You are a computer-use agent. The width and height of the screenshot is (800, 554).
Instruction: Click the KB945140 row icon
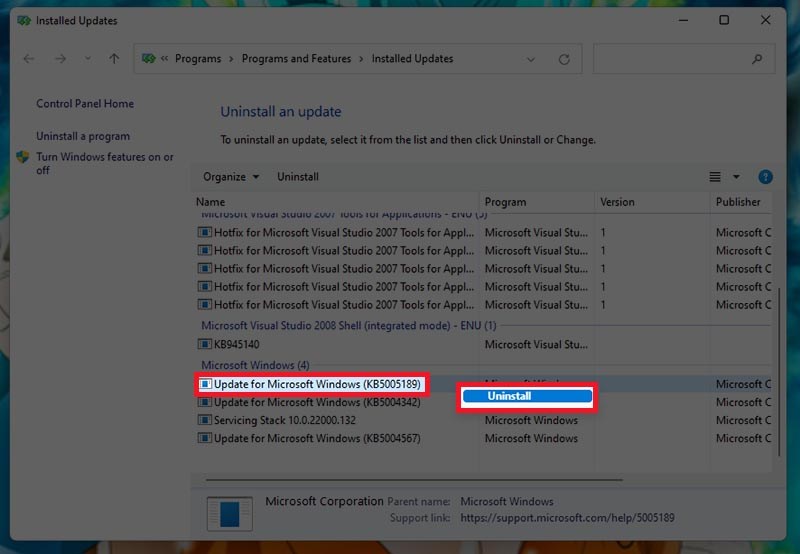tap(205, 344)
